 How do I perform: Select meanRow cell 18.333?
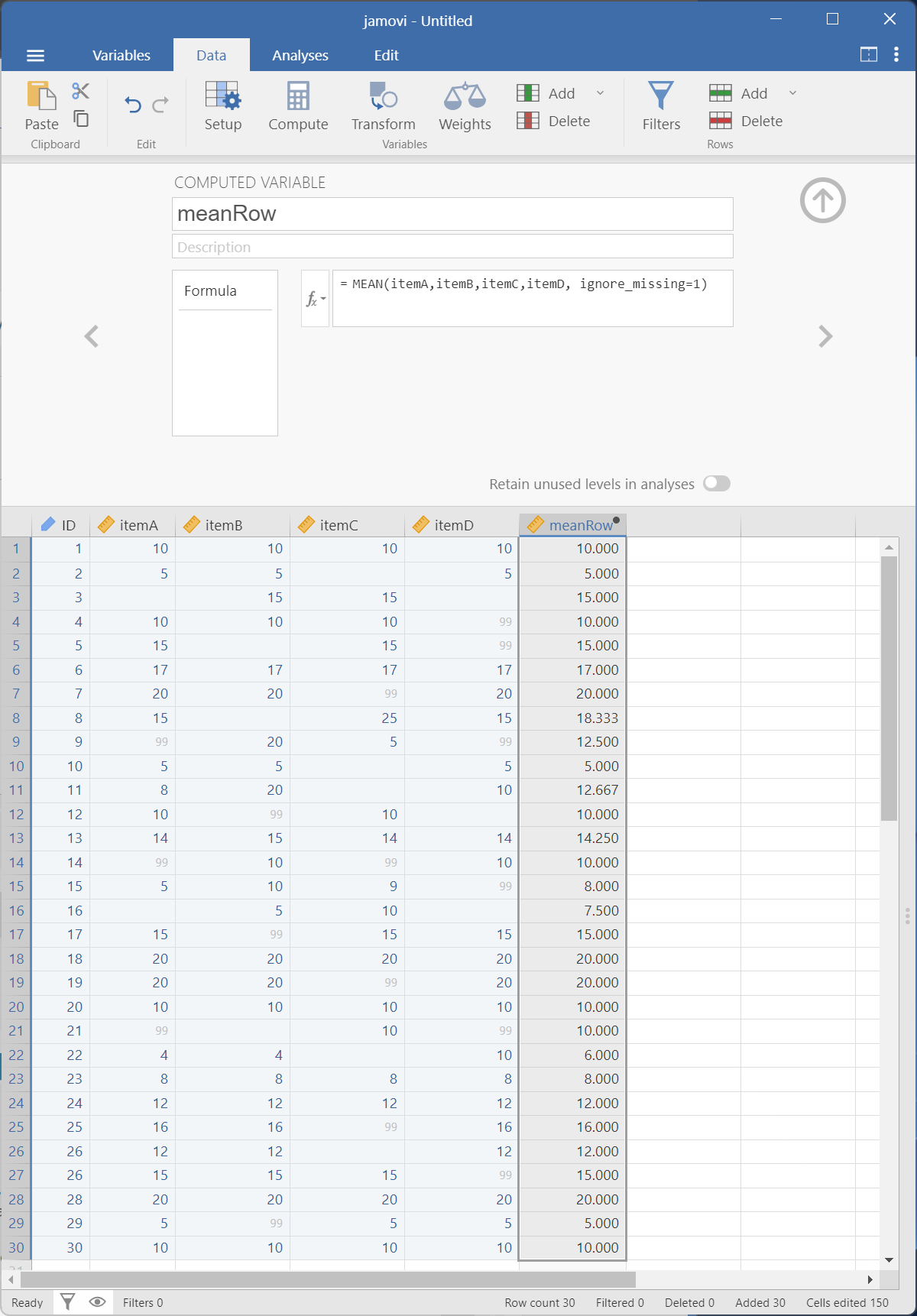[x=572, y=718]
